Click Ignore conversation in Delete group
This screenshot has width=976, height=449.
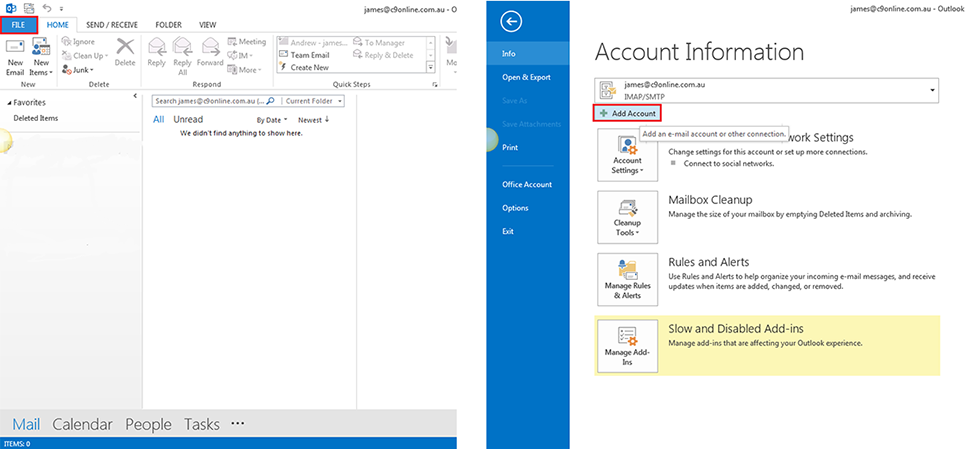(x=78, y=42)
